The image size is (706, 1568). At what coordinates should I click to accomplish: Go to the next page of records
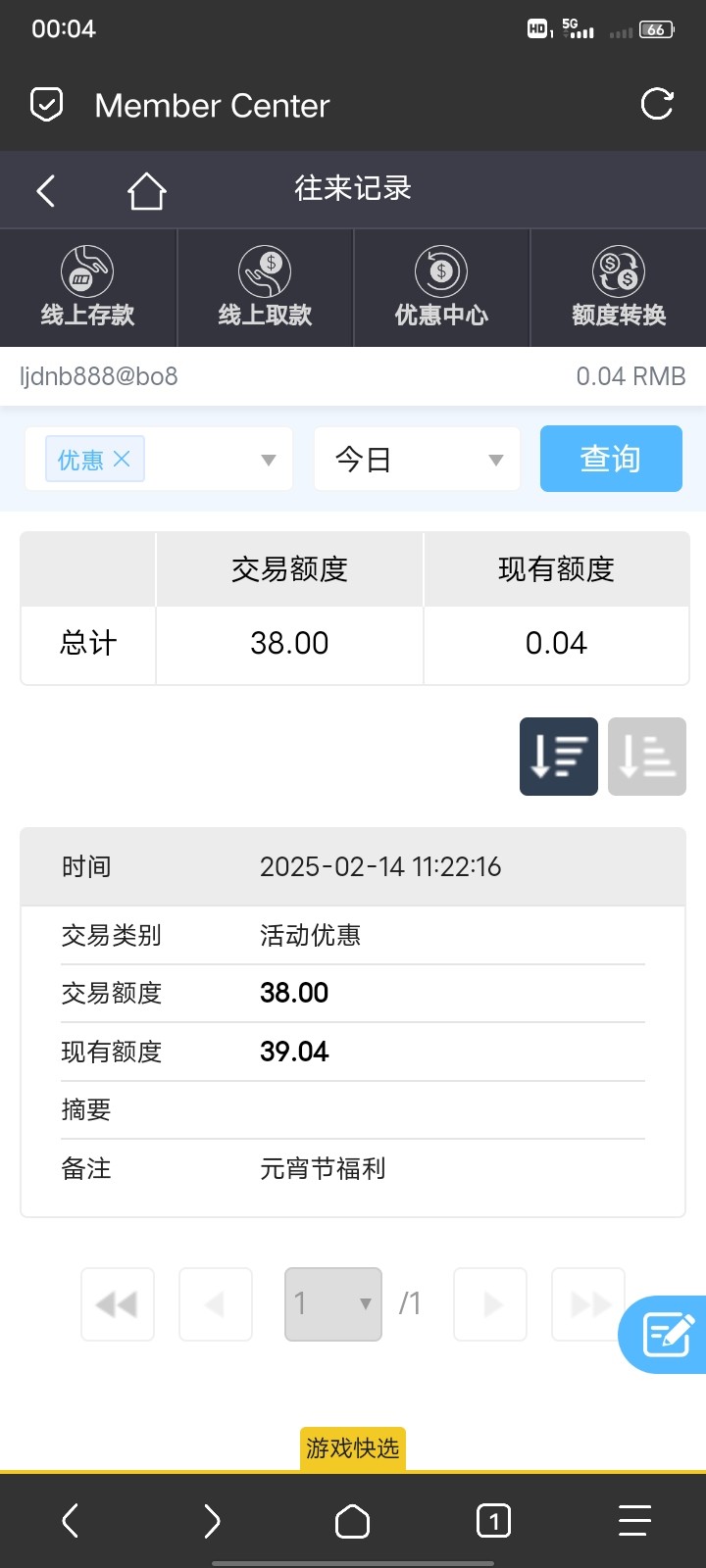490,1303
